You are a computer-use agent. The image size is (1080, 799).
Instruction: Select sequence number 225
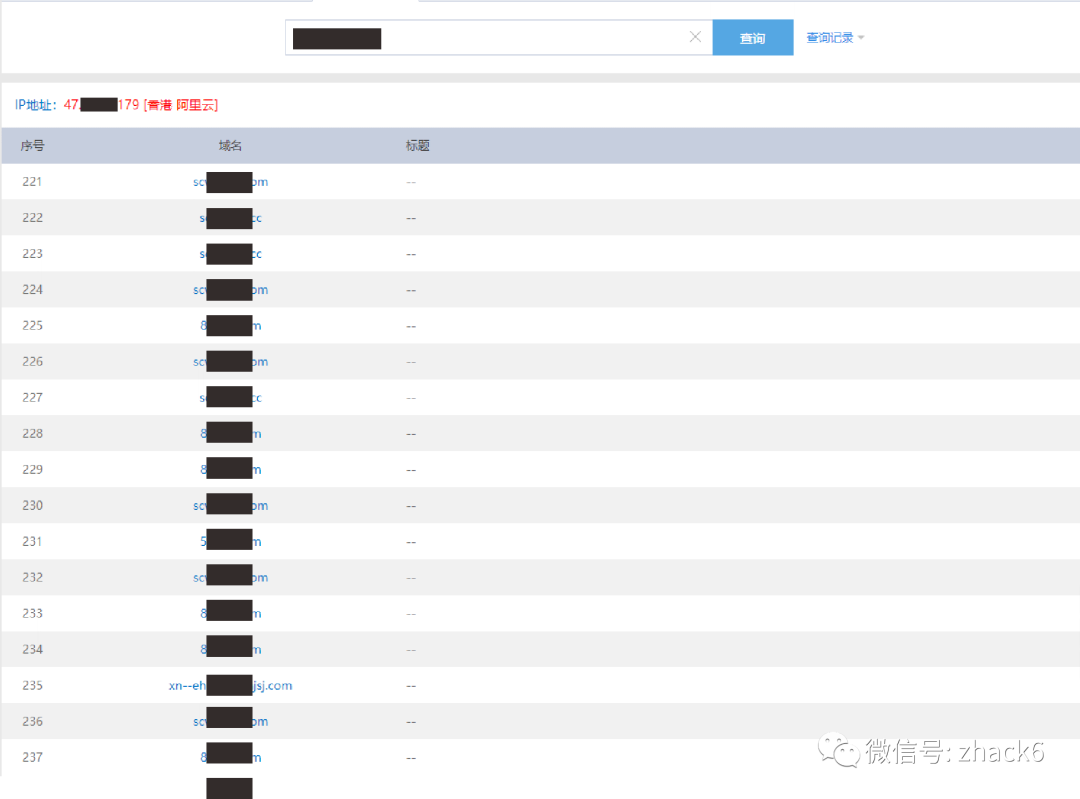(x=32, y=325)
